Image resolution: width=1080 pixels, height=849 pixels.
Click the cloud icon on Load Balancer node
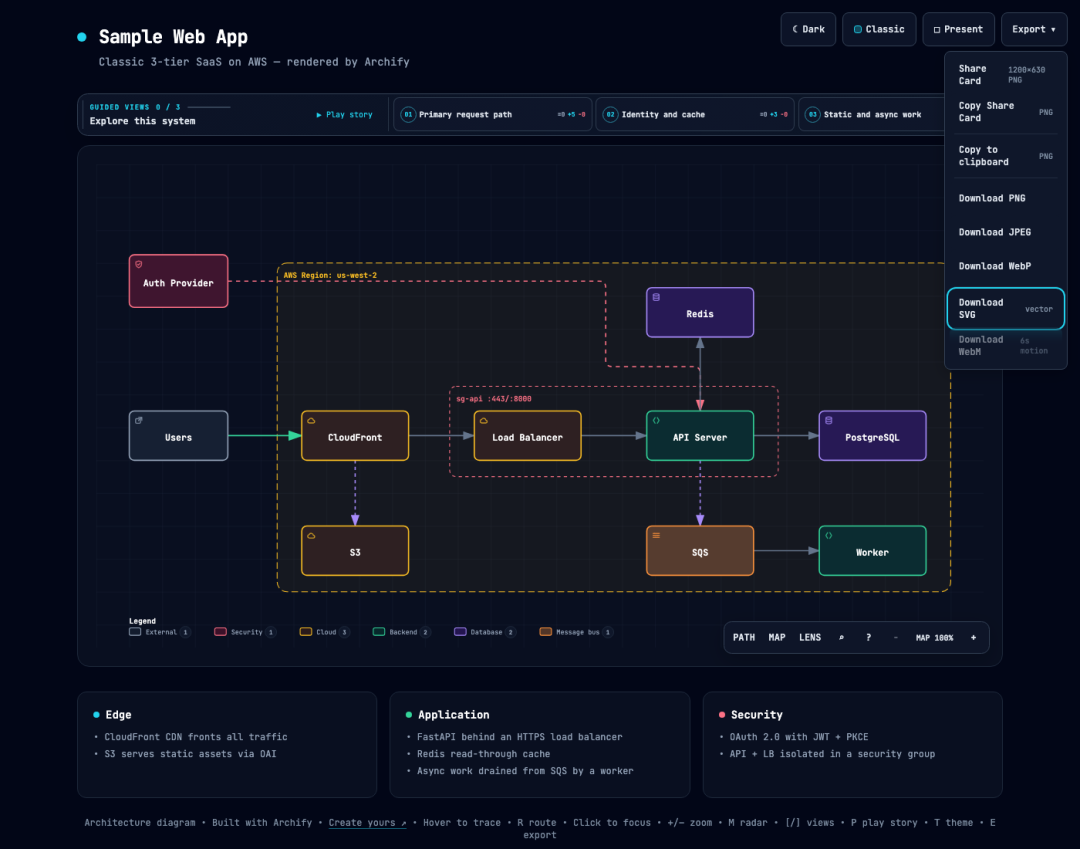tap(484, 421)
